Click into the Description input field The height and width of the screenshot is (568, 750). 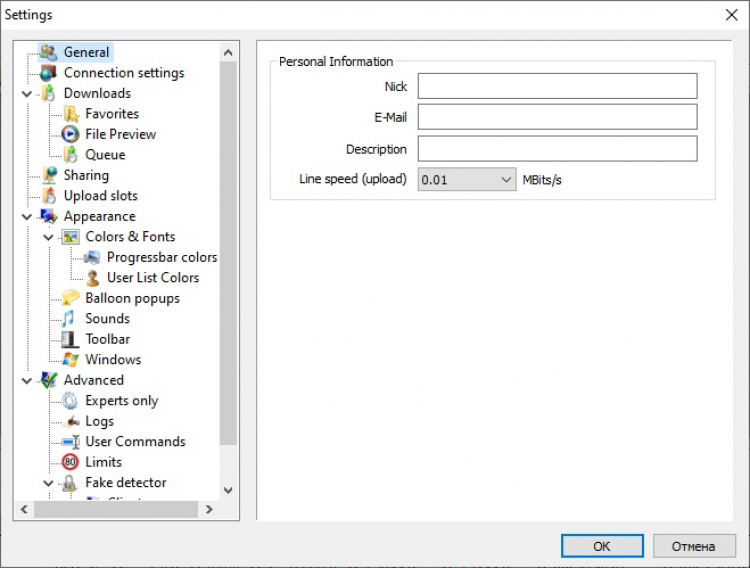(x=557, y=148)
